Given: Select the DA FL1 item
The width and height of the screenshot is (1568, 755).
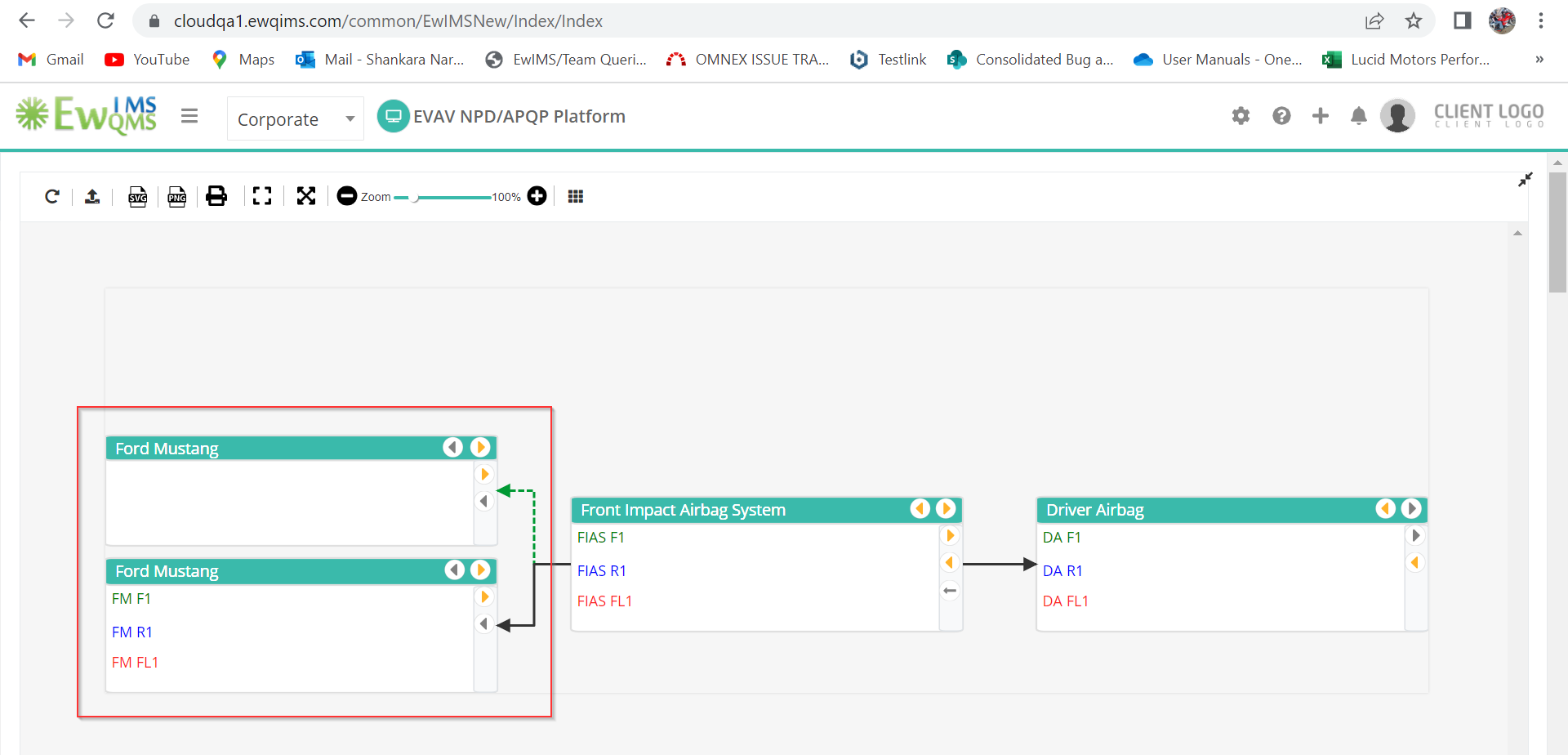Looking at the screenshot, I should (x=1066, y=601).
